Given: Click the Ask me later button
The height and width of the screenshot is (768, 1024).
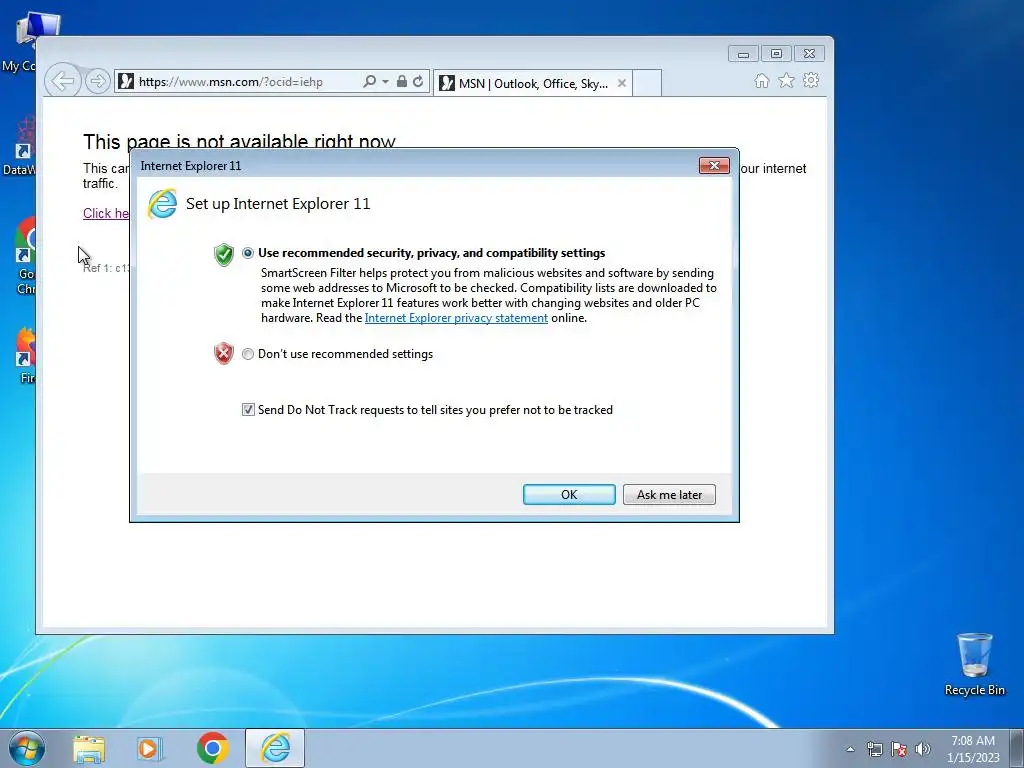Looking at the screenshot, I should (669, 494).
